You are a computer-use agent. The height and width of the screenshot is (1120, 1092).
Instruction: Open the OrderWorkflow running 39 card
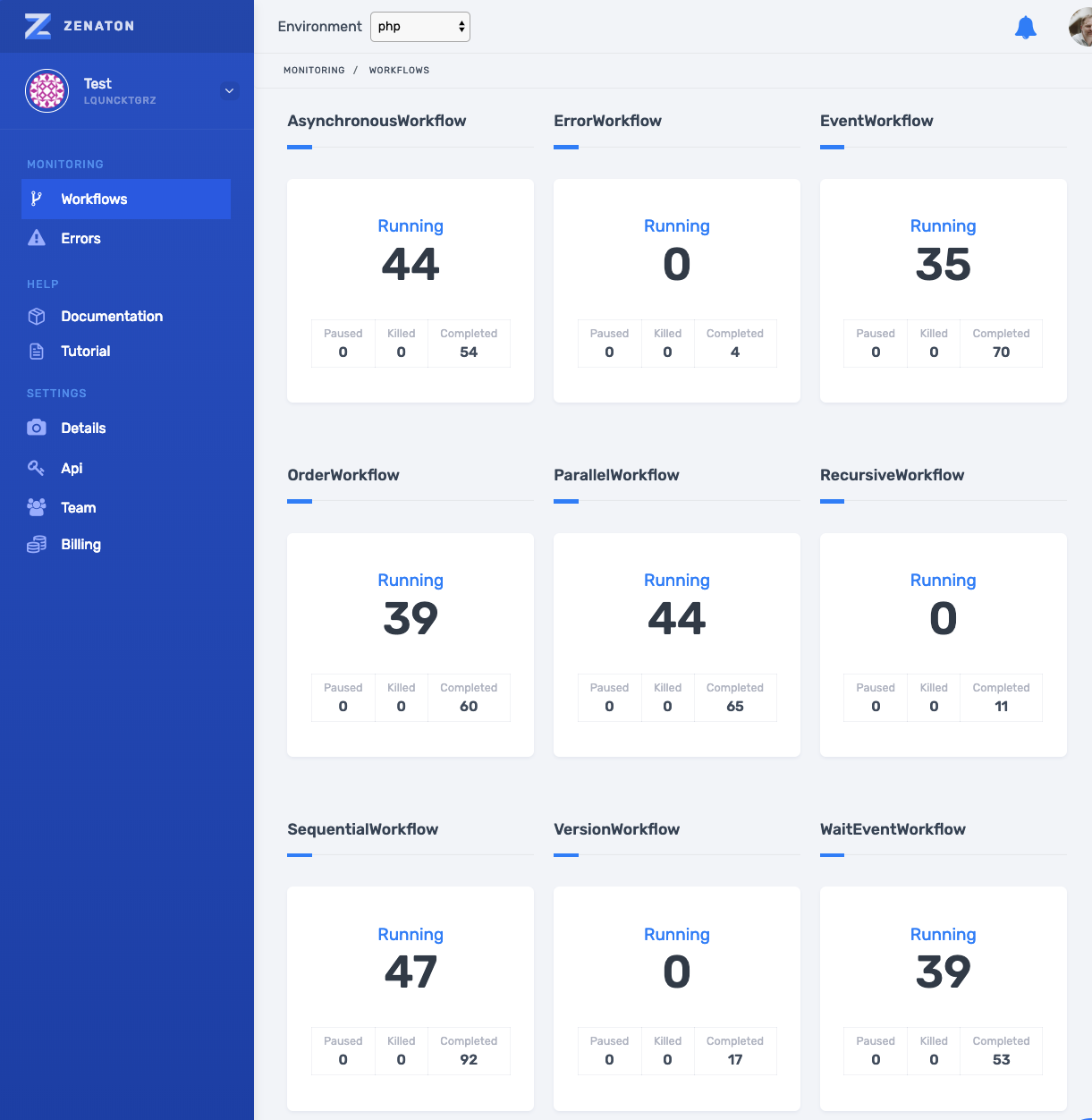411,617
